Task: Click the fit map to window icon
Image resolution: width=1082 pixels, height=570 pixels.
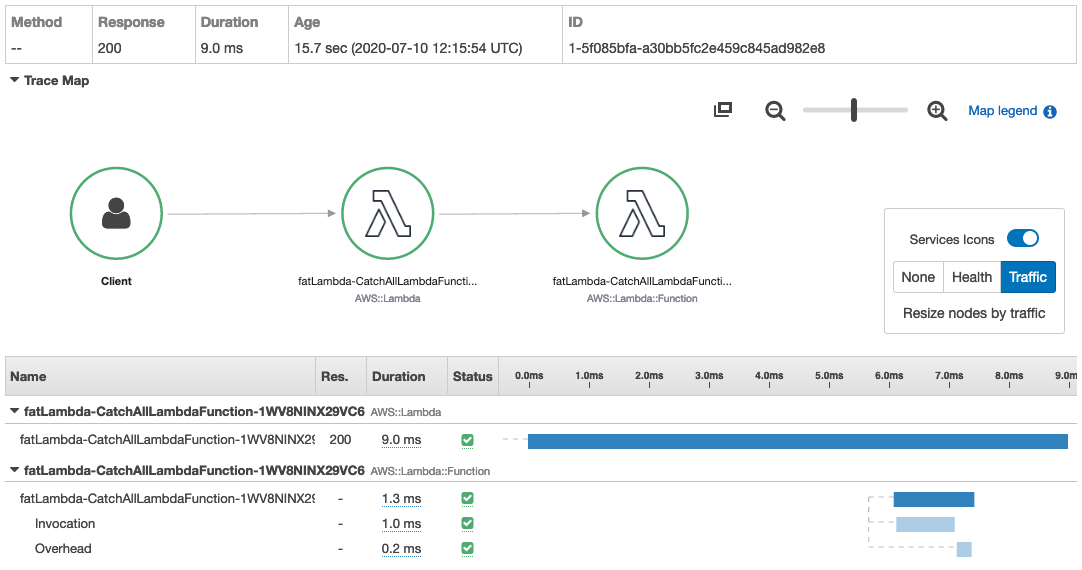Action: (723, 110)
